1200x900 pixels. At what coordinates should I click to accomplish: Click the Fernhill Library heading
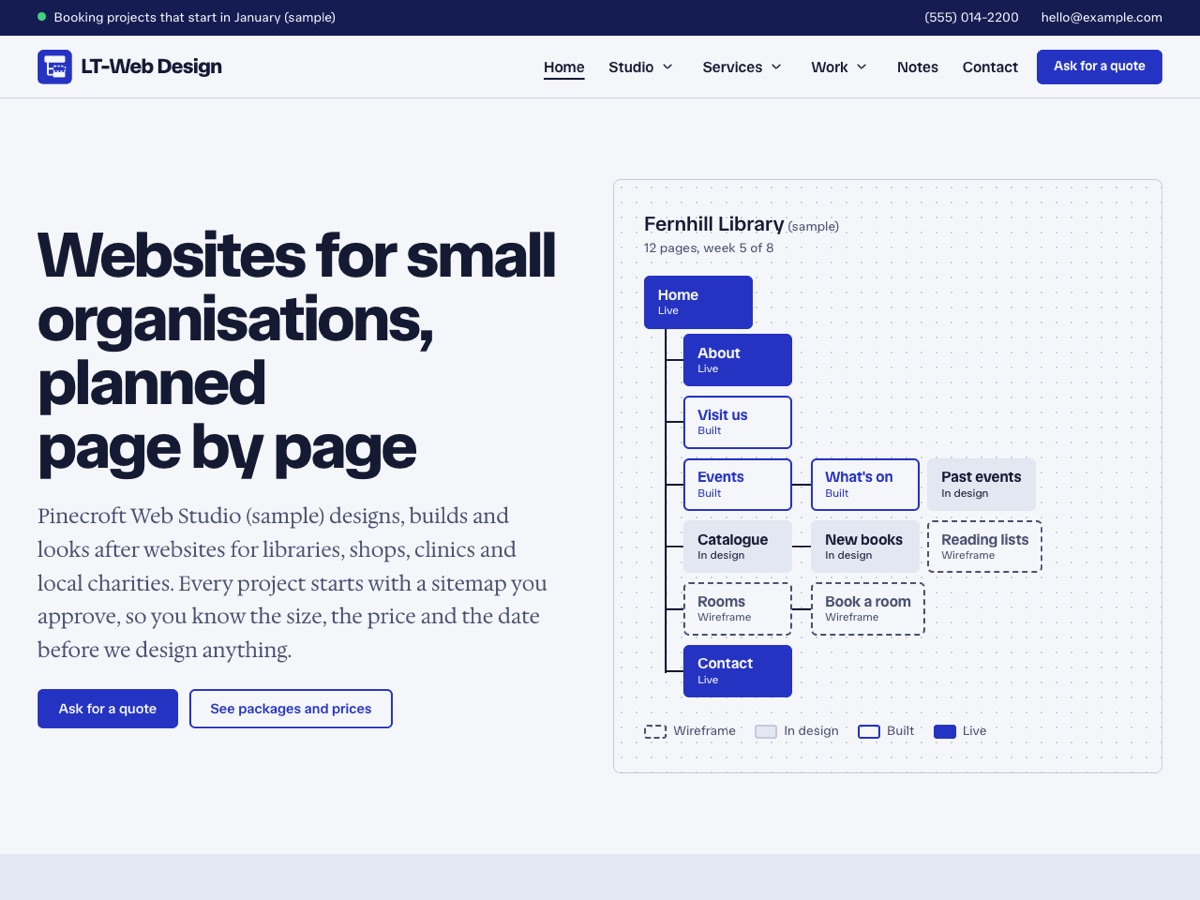point(714,224)
